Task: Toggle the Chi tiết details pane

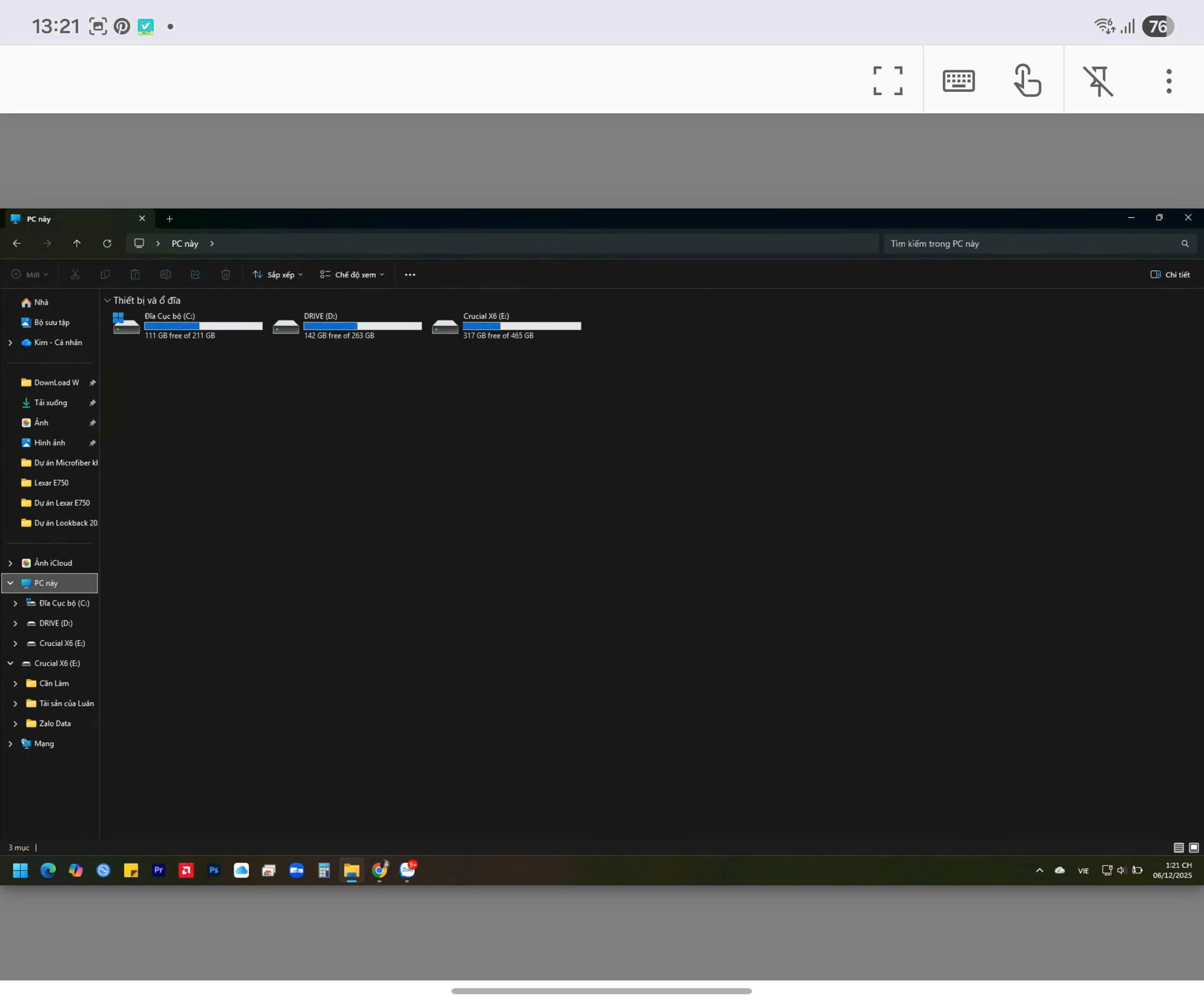Action: pos(1170,274)
